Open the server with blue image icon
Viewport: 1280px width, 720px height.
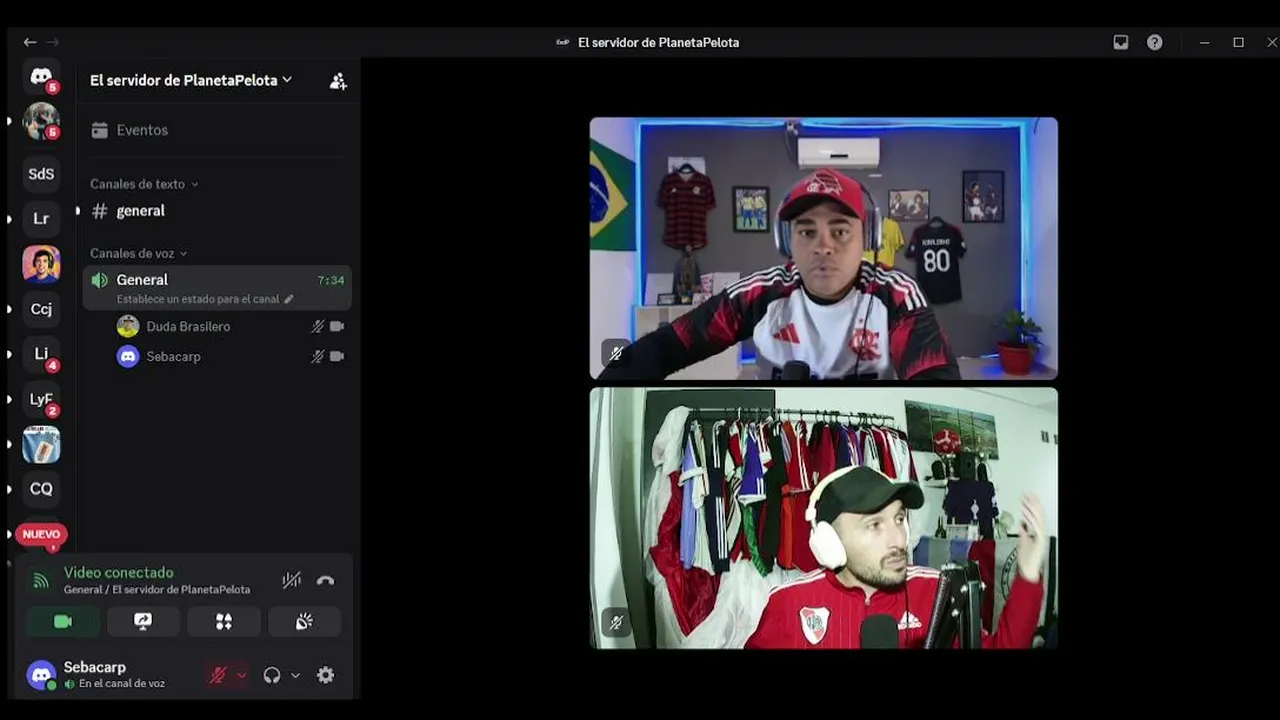click(41, 444)
